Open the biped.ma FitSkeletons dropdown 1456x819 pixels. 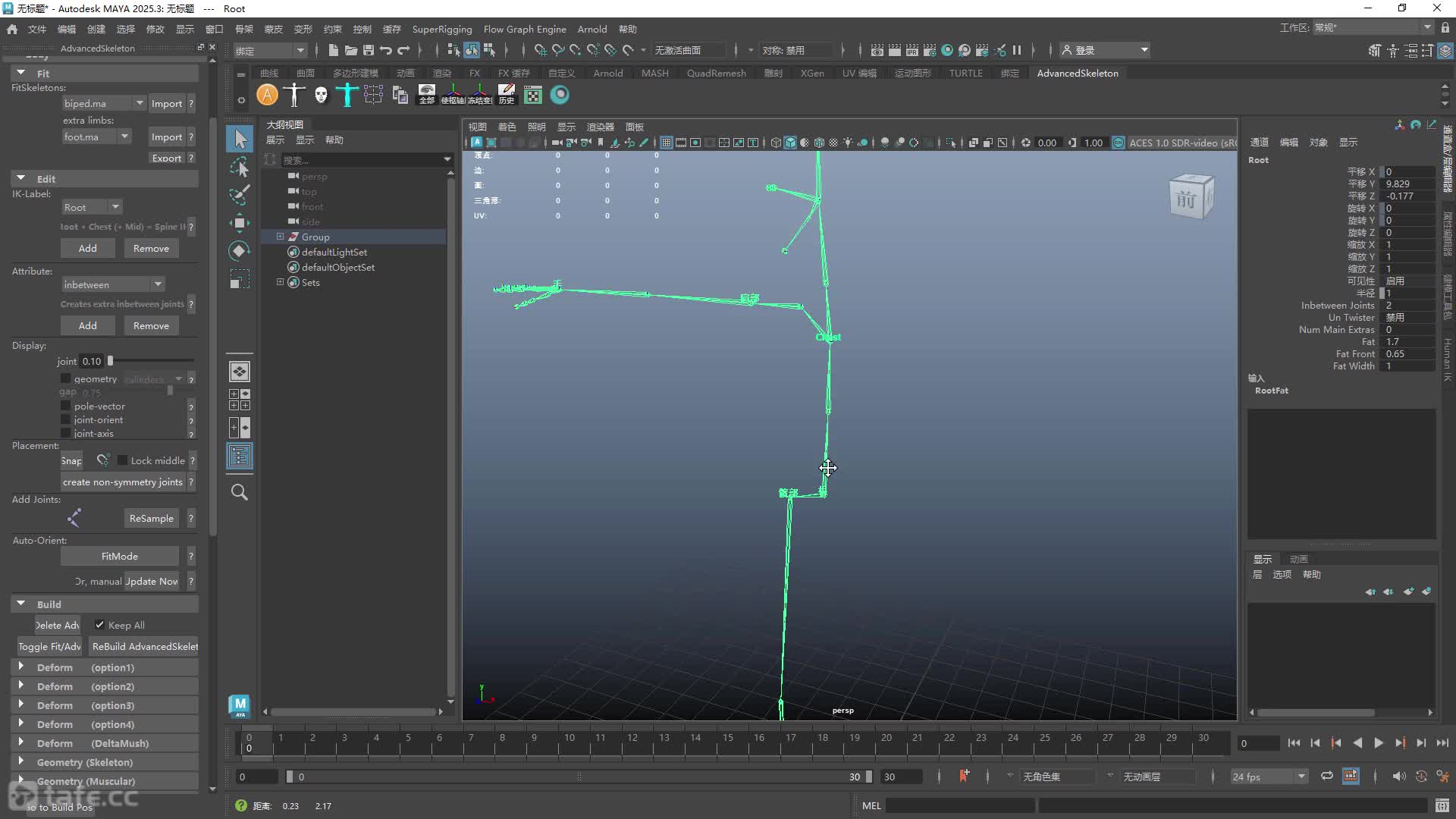pyautogui.click(x=104, y=103)
